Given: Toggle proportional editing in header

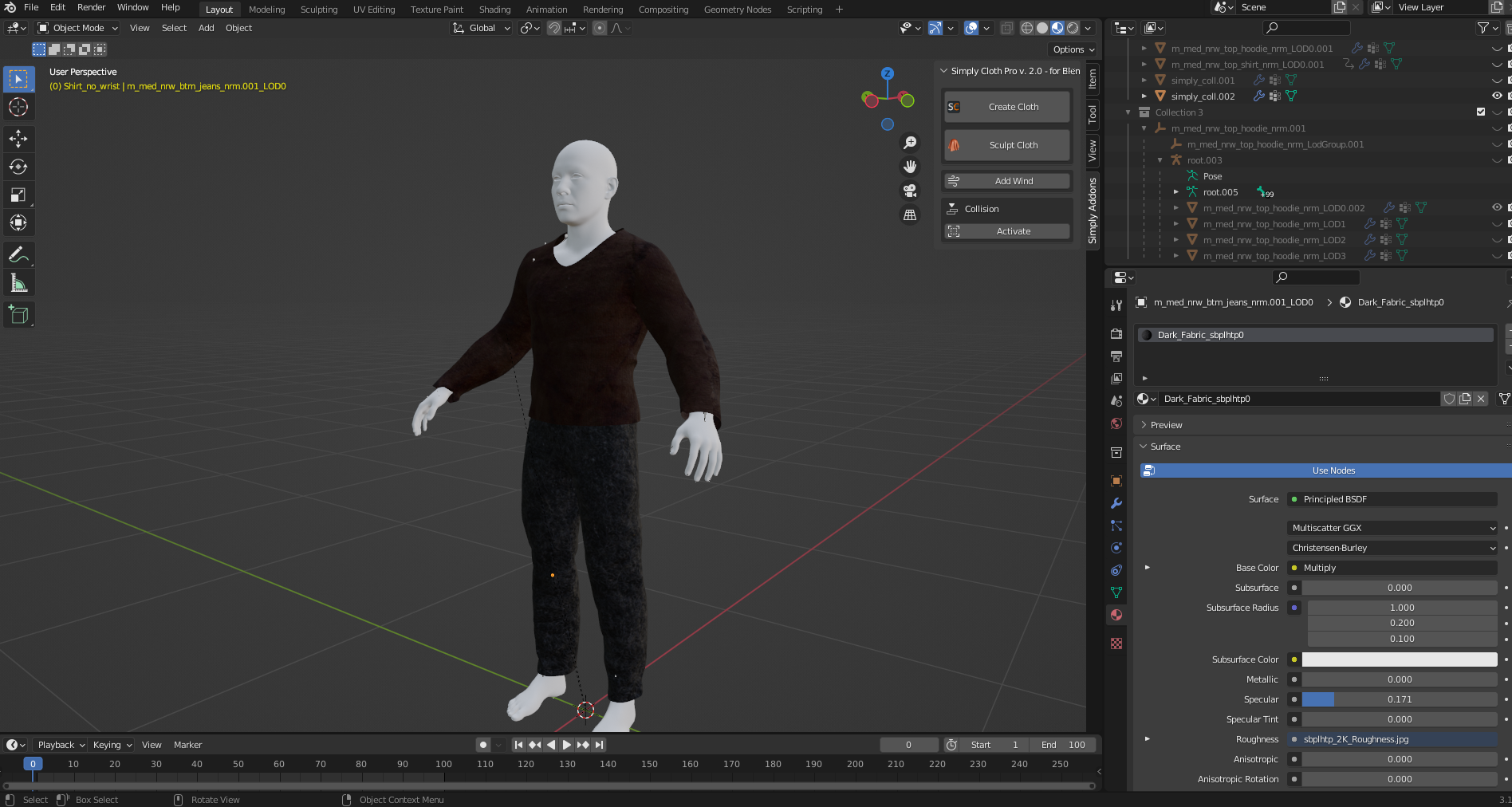Looking at the screenshot, I should pyautogui.click(x=600, y=28).
